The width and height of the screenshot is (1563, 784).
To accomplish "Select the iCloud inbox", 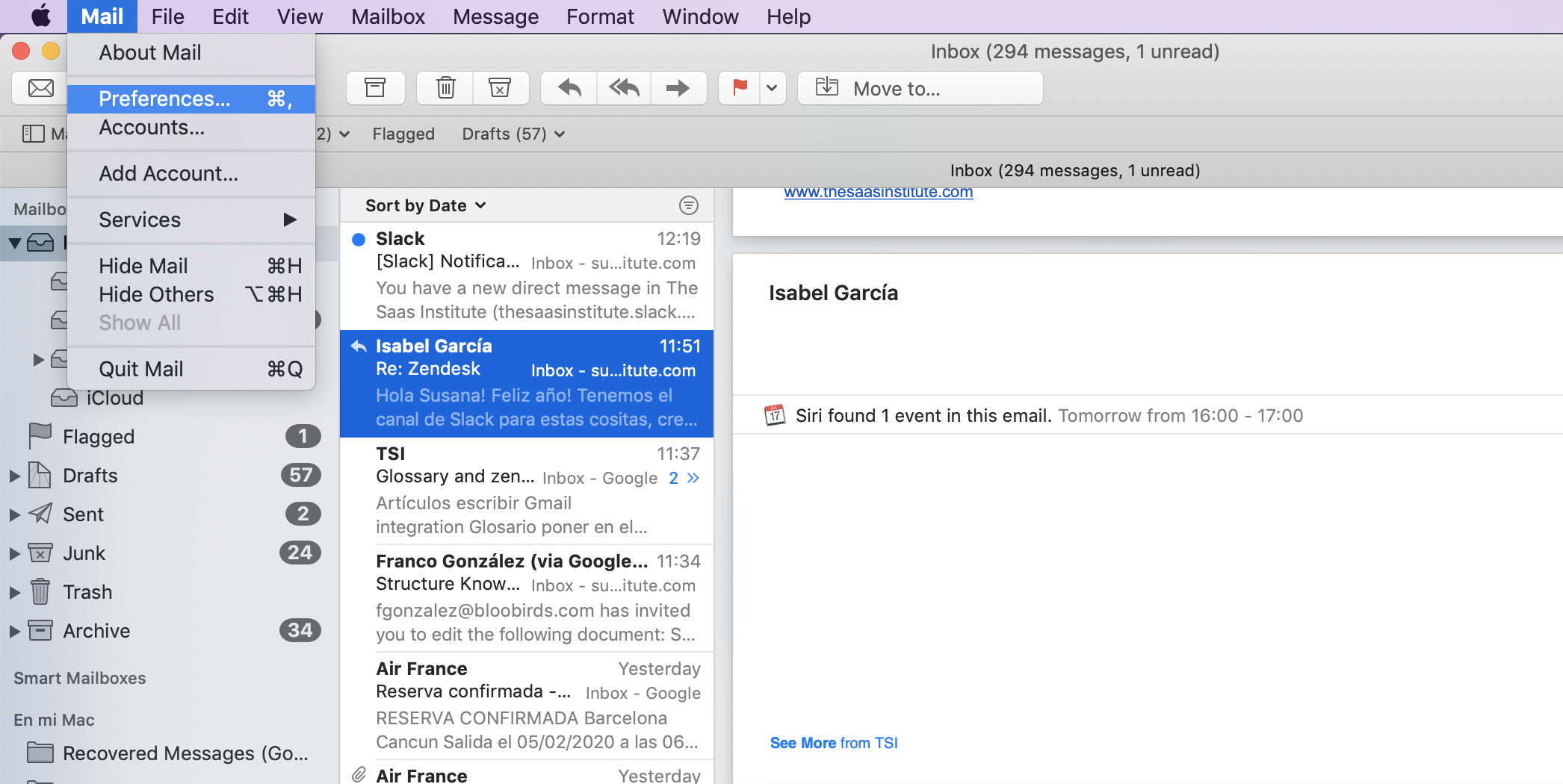I will 114,398.
